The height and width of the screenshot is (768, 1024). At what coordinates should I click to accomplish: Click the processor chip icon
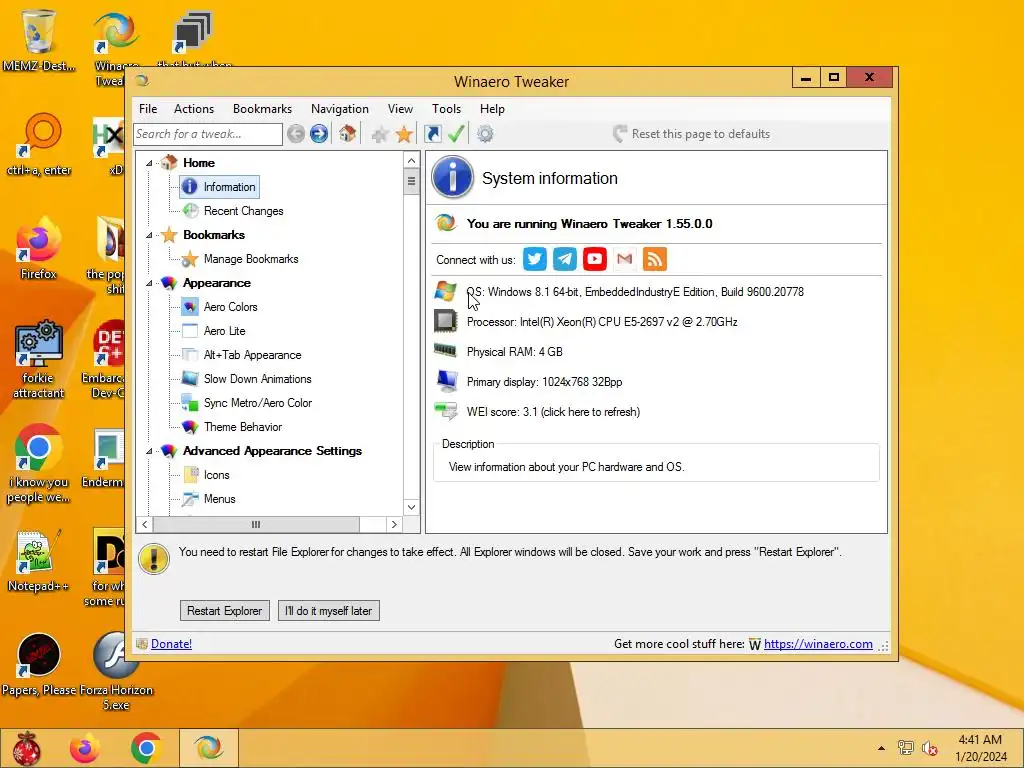point(445,321)
